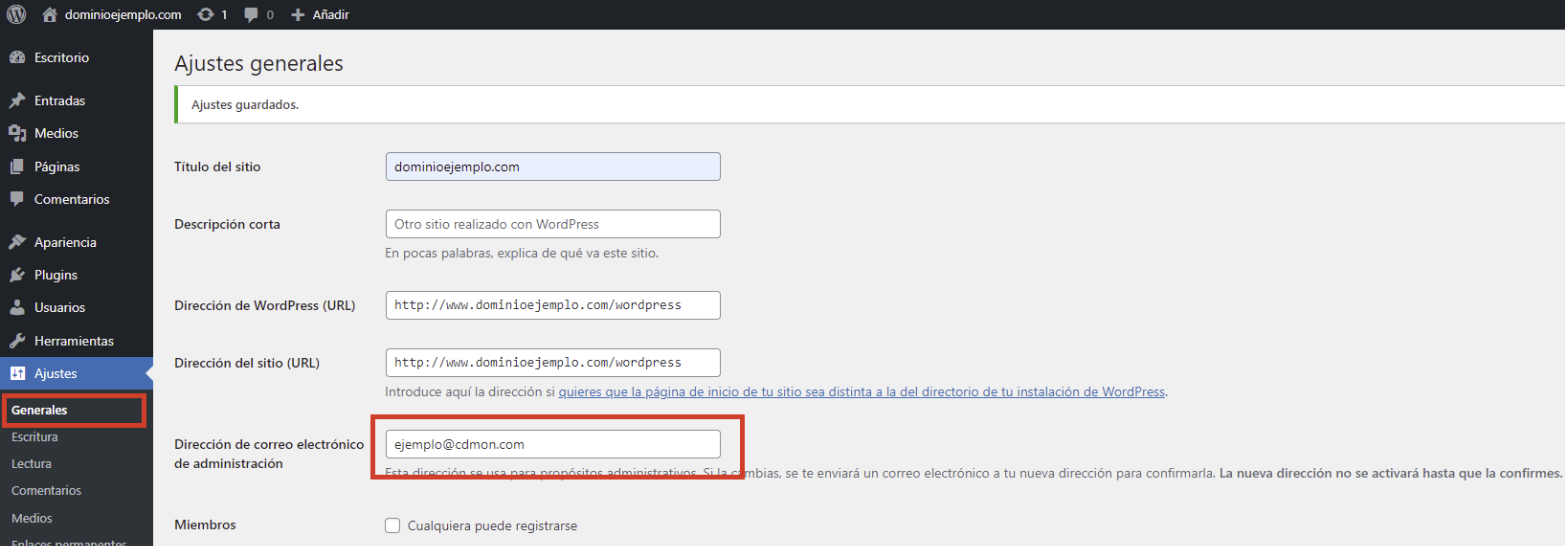Viewport: 1565px width, 546px height.
Task: Open the WordPress logo menu
Action: click(x=16, y=15)
